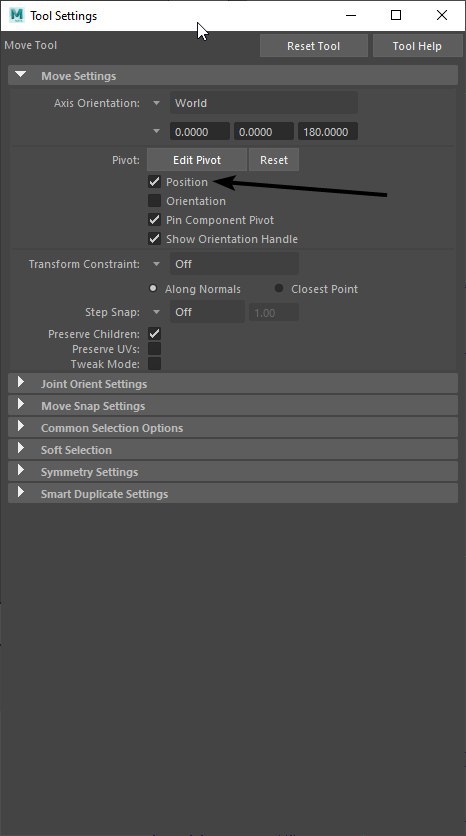This screenshot has width=466, height=836.
Task: Click the arrow beside Axis Orientation label
Action: coord(156,103)
